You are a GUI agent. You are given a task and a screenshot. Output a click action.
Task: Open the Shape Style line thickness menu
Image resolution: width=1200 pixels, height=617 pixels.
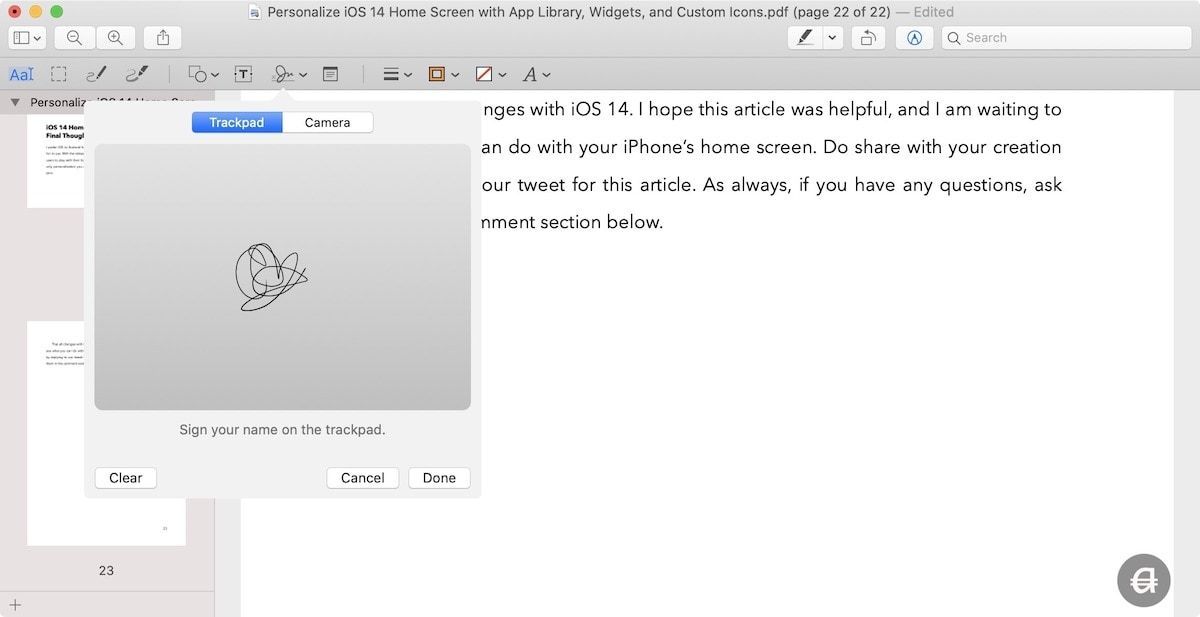pos(397,74)
